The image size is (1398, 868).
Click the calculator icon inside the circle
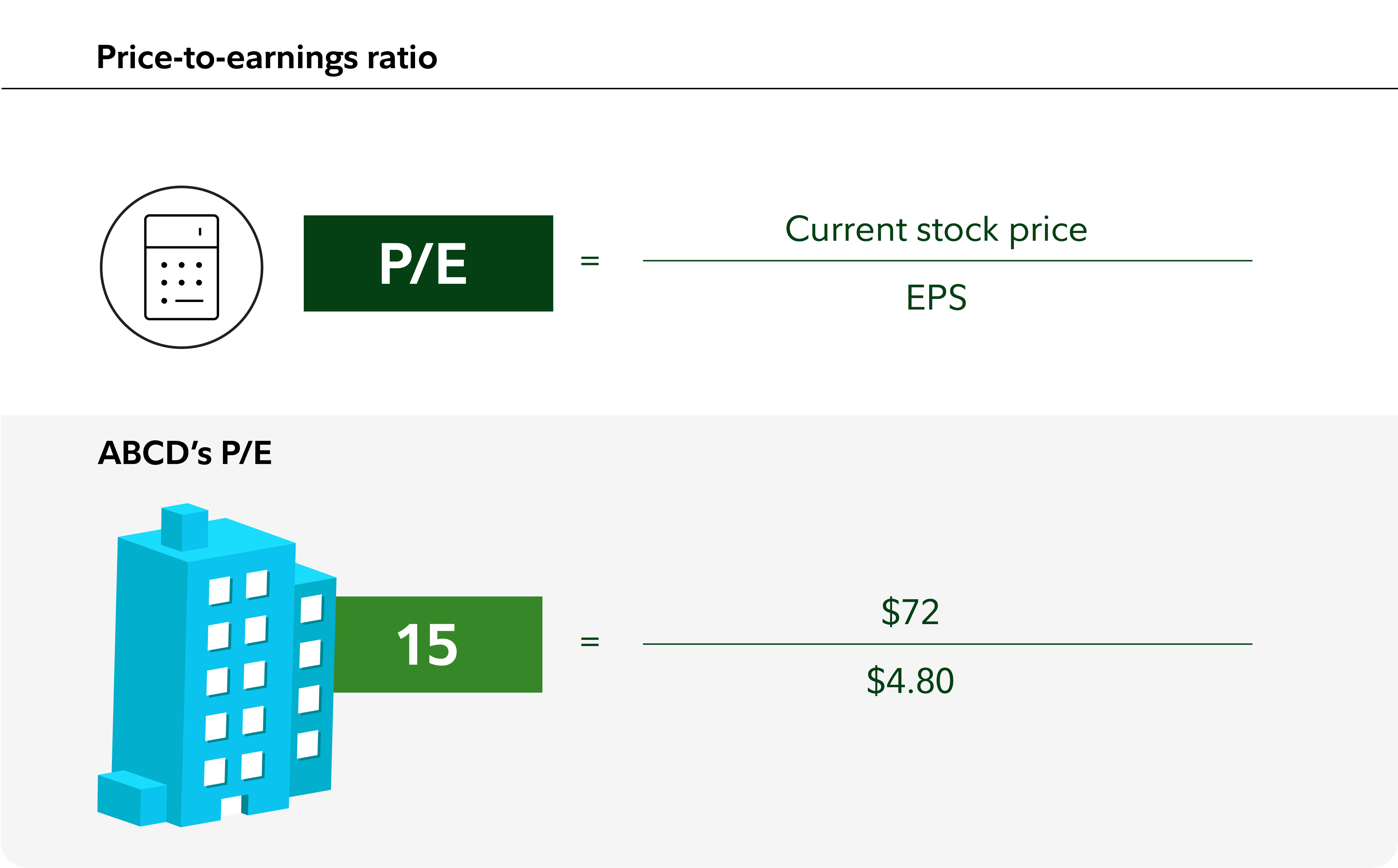coord(181,267)
